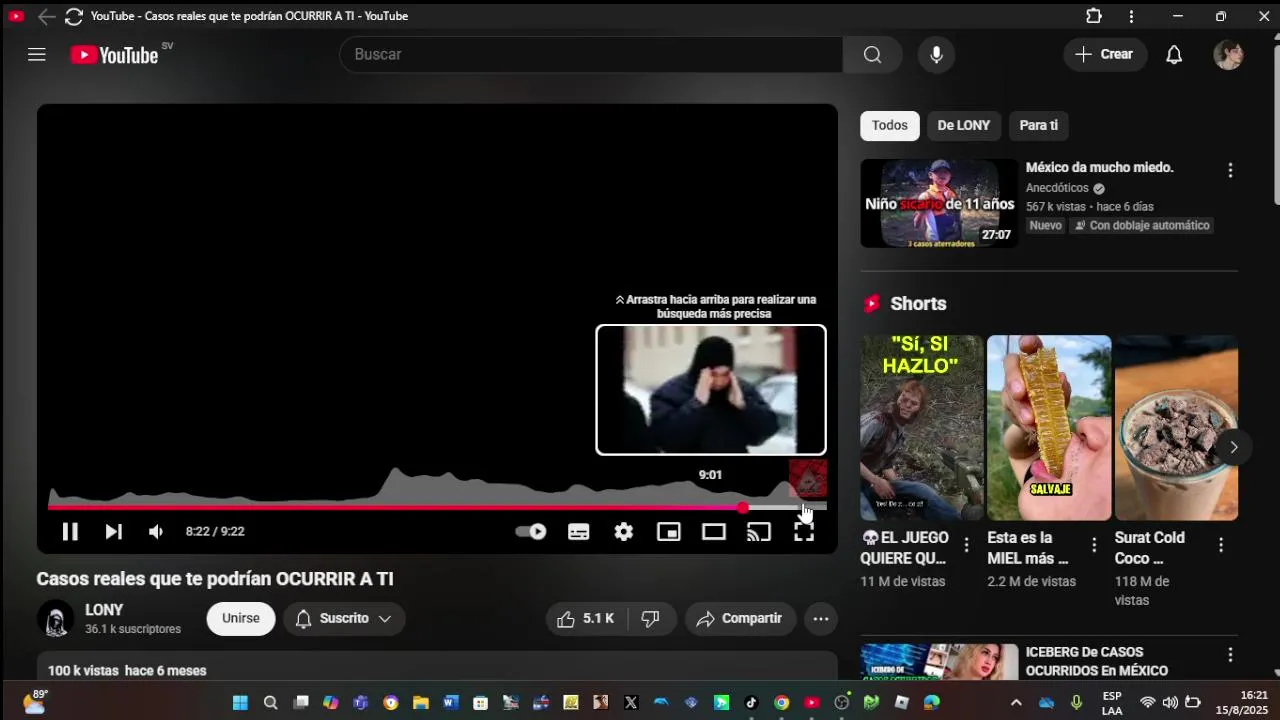Like the video with 5.1 K
The width and height of the screenshot is (1280, 720).
[x=585, y=619]
